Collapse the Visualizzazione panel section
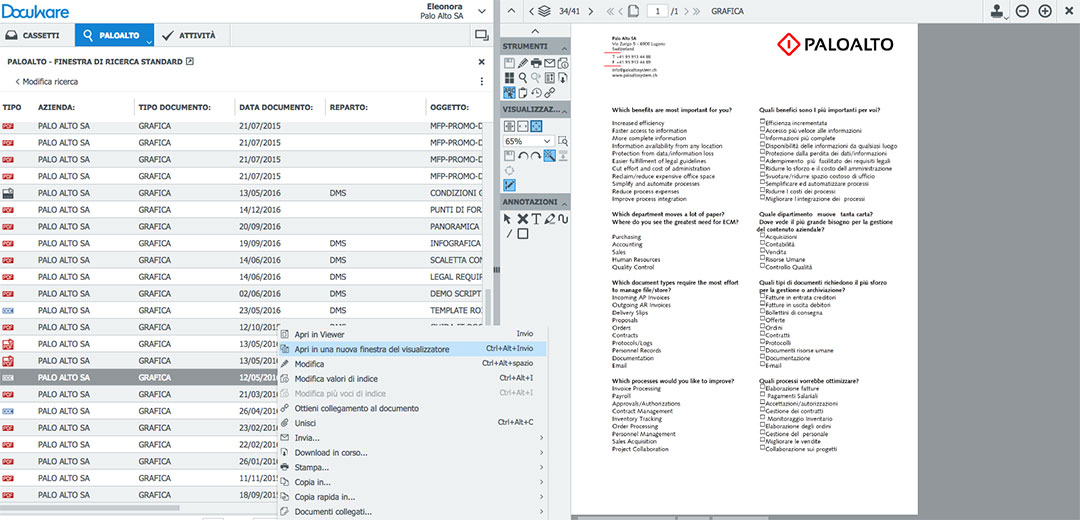Viewport: 1080px width, 520px height. click(565, 110)
